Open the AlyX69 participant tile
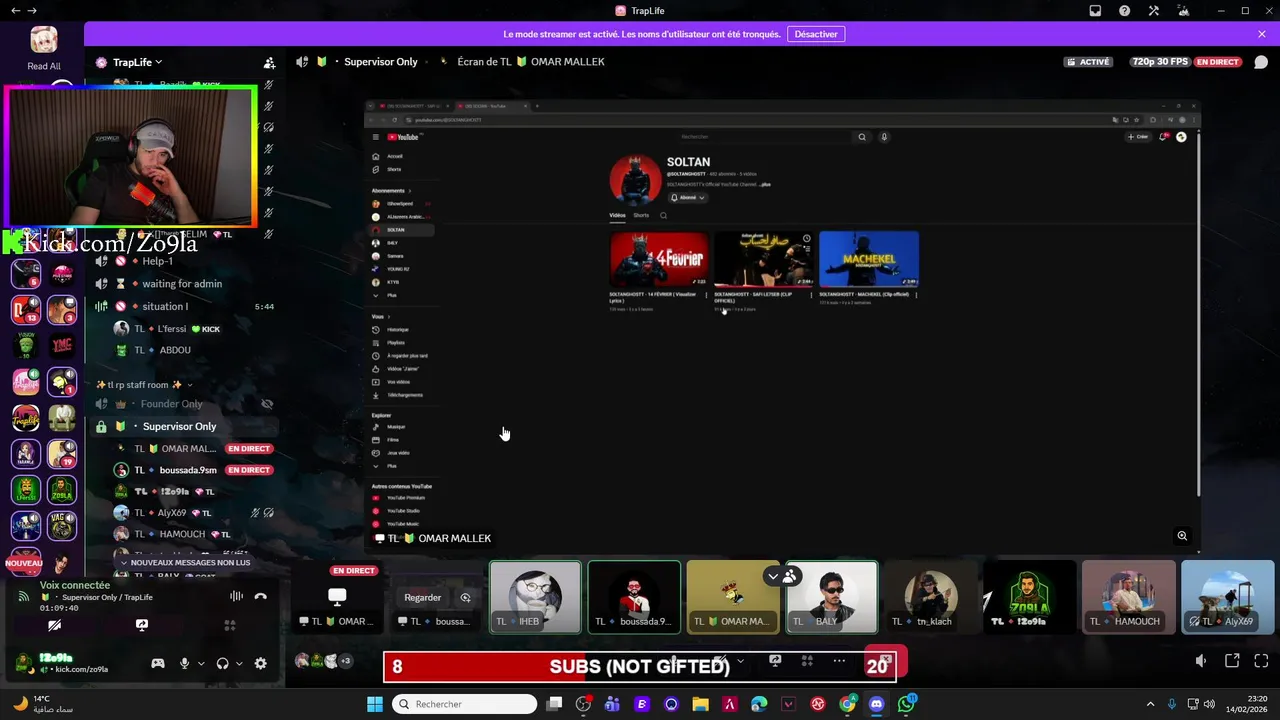This screenshot has width=1280, height=720. point(1227,597)
